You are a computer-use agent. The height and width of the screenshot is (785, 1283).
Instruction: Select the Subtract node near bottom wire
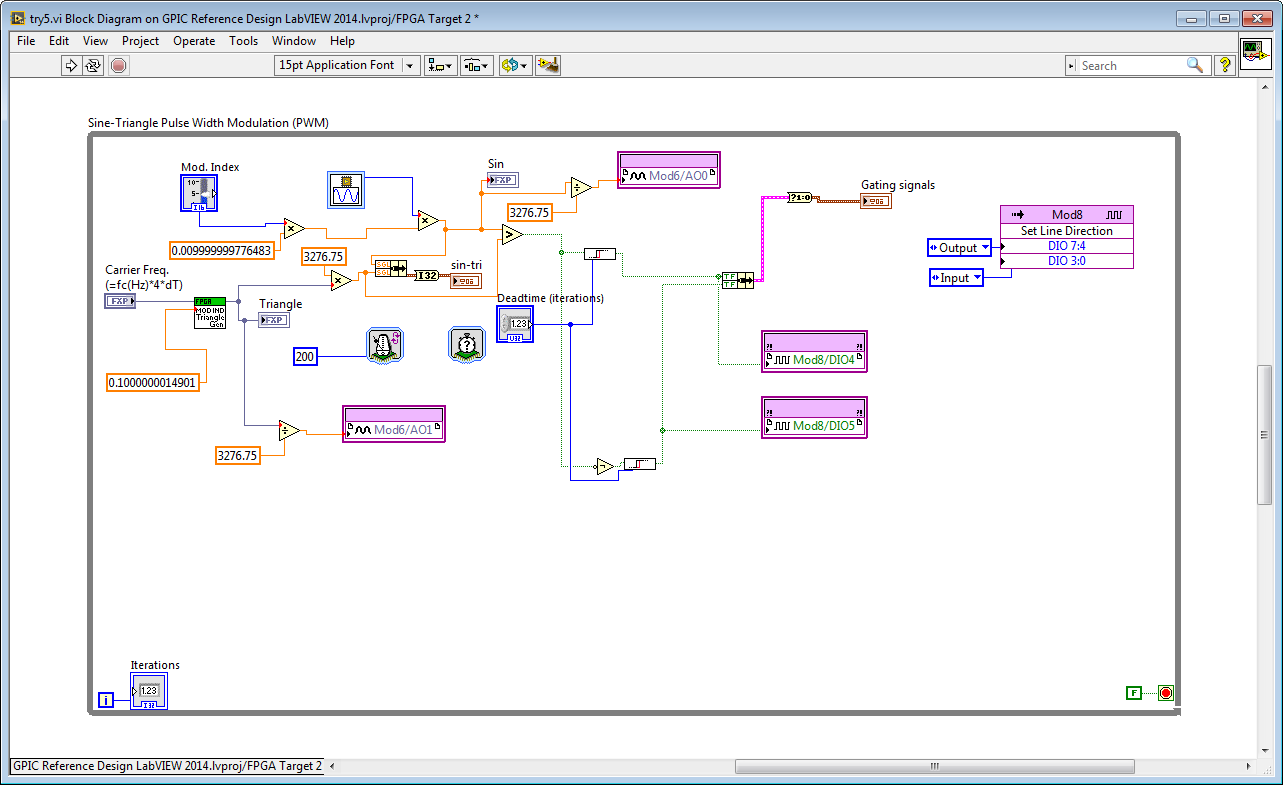pos(605,466)
